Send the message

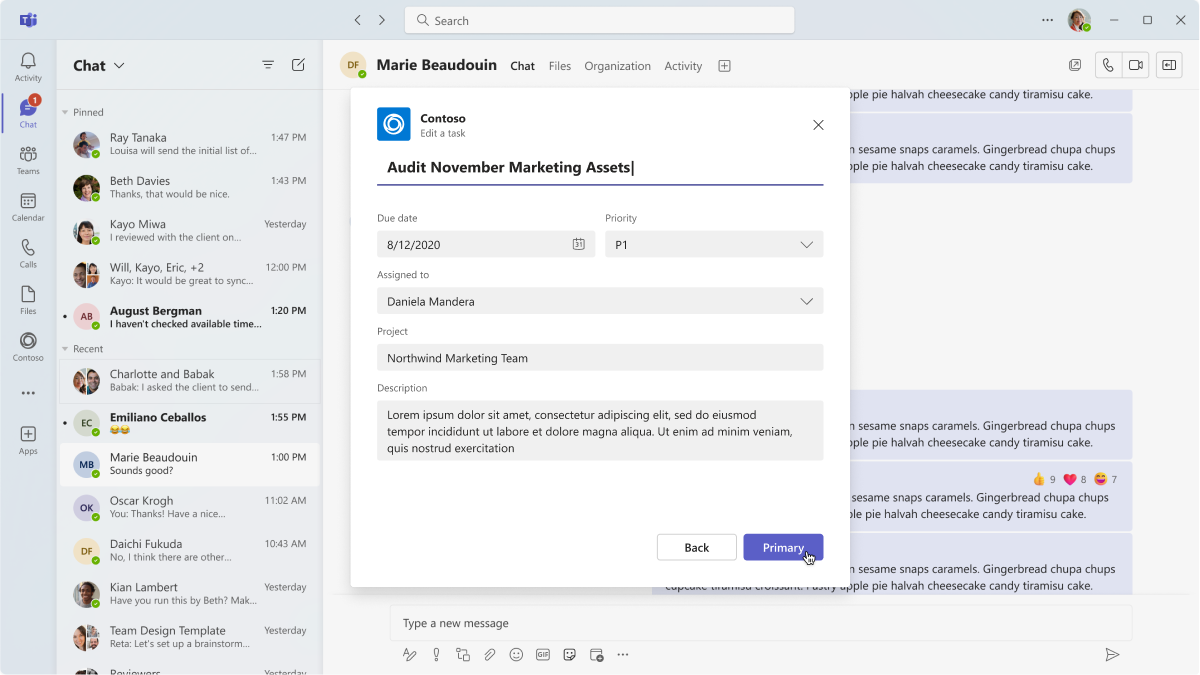[1112, 655]
